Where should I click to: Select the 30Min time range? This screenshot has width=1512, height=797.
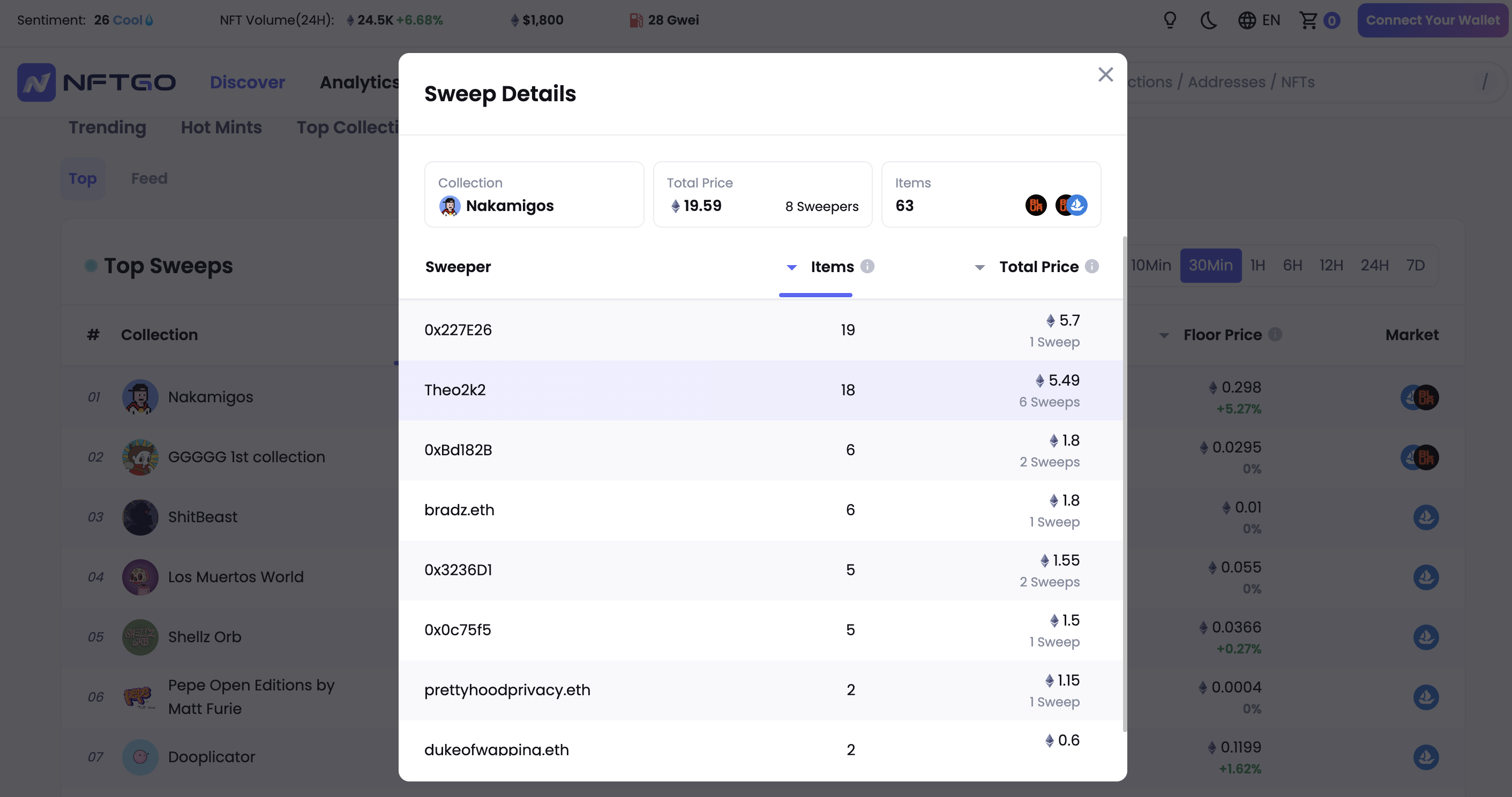coord(1210,266)
